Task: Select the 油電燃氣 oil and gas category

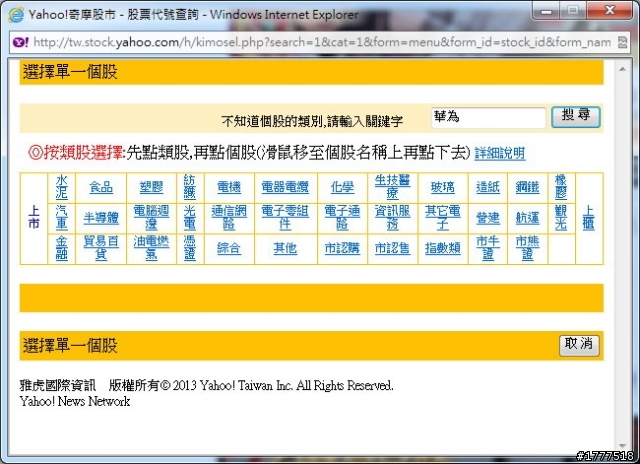Action: (x=151, y=248)
